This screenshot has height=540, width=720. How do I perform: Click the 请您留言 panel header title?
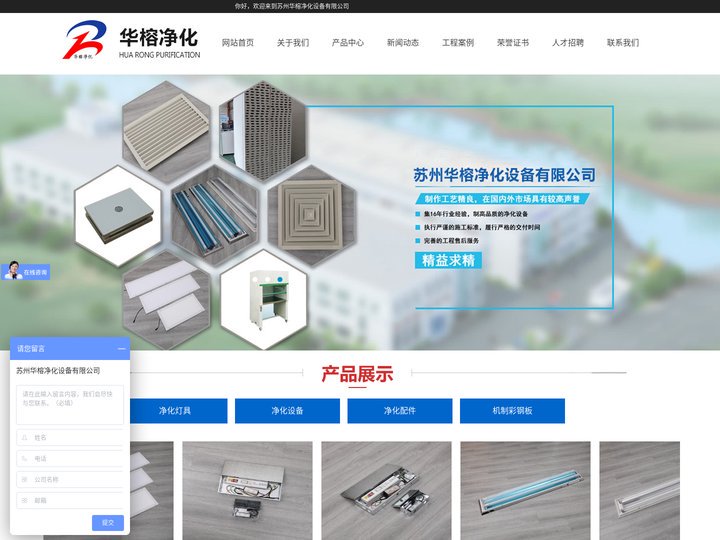pyautogui.click(x=31, y=349)
